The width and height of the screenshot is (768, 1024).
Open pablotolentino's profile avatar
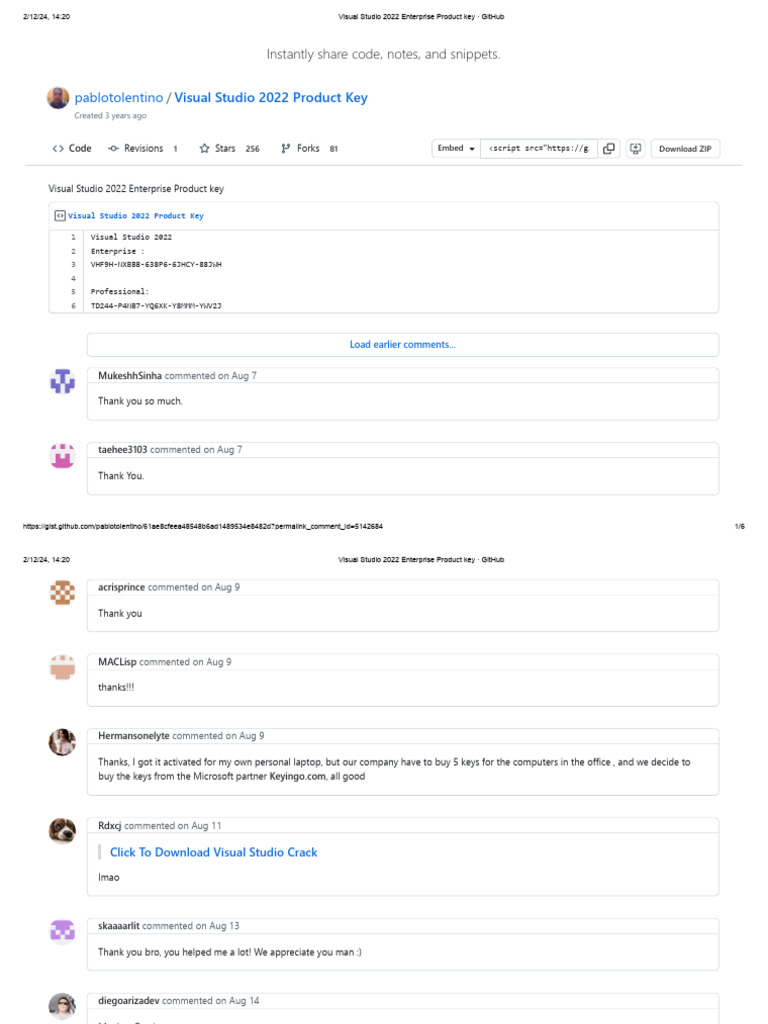click(x=59, y=98)
